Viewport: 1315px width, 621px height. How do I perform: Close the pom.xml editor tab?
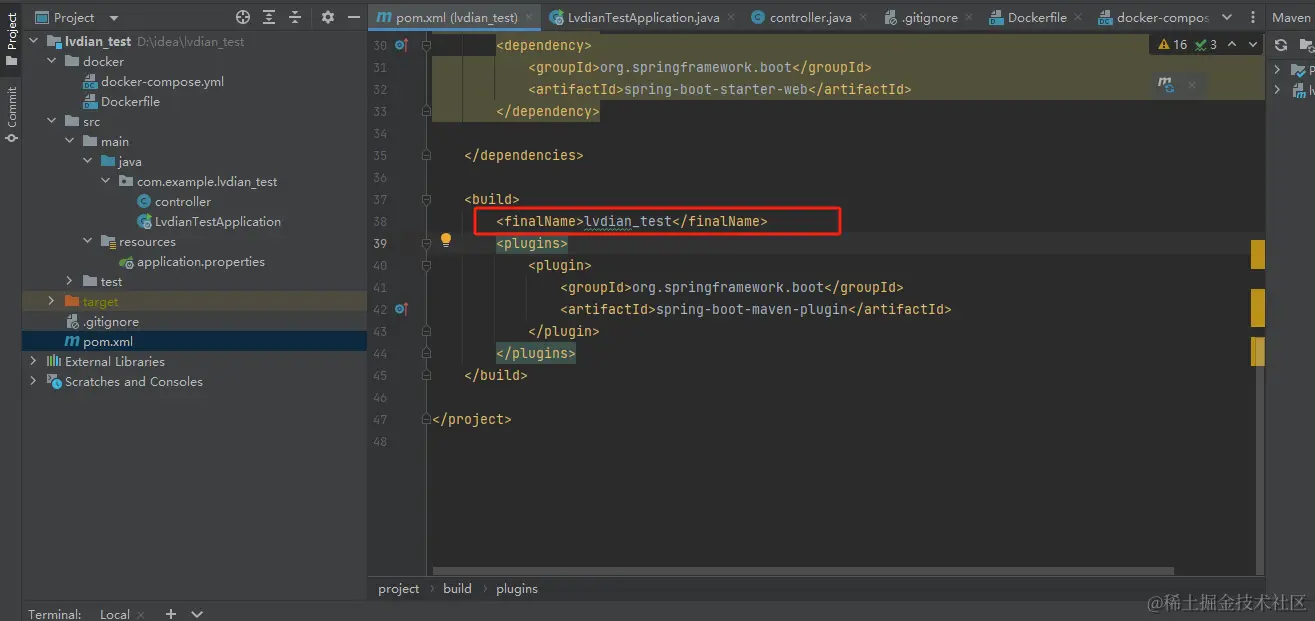[x=529, y=18]
